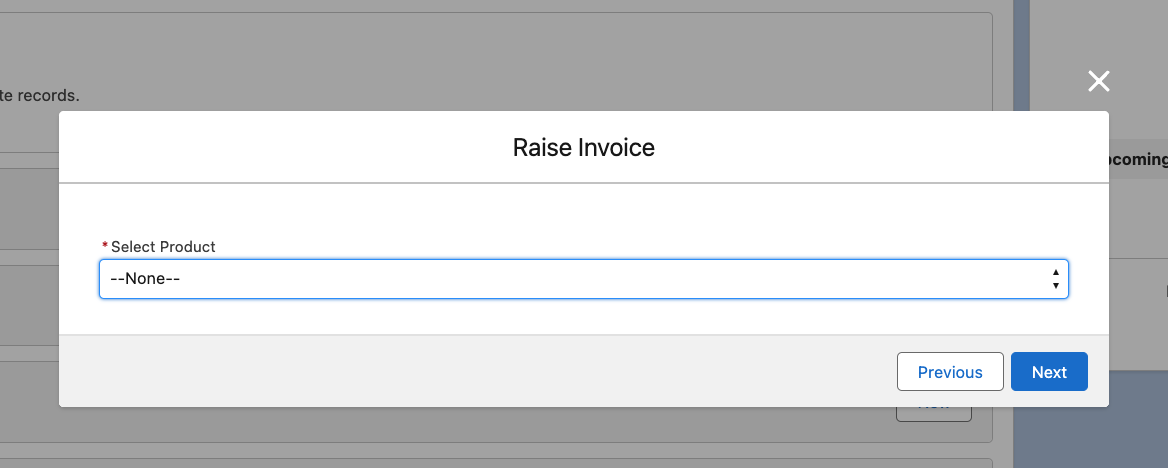Click the hidden button peeking below Previous
This screenshot has height=468, width=1168.
point(933,410)
